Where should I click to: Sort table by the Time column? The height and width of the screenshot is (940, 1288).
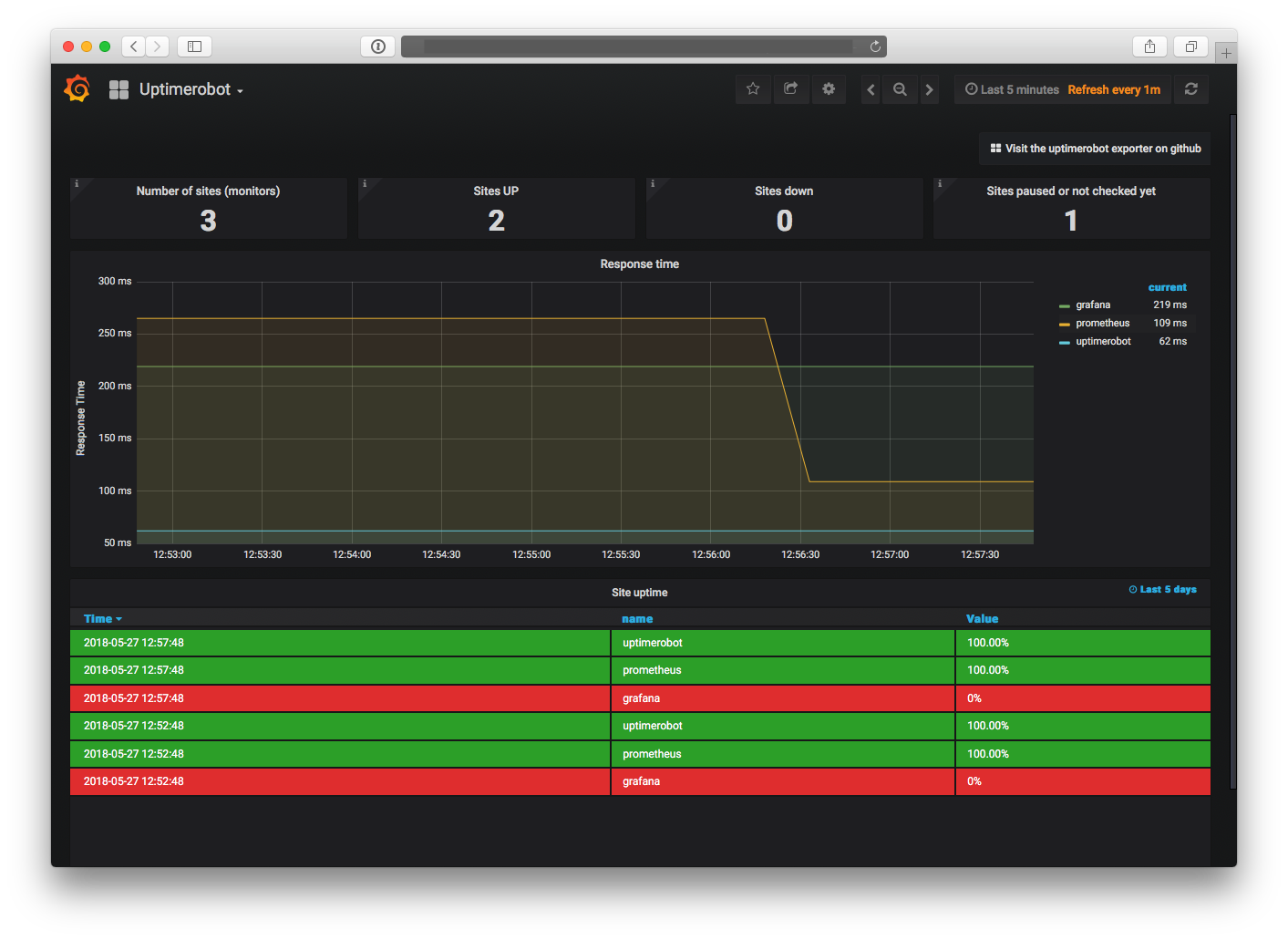(x=98, y=619)
